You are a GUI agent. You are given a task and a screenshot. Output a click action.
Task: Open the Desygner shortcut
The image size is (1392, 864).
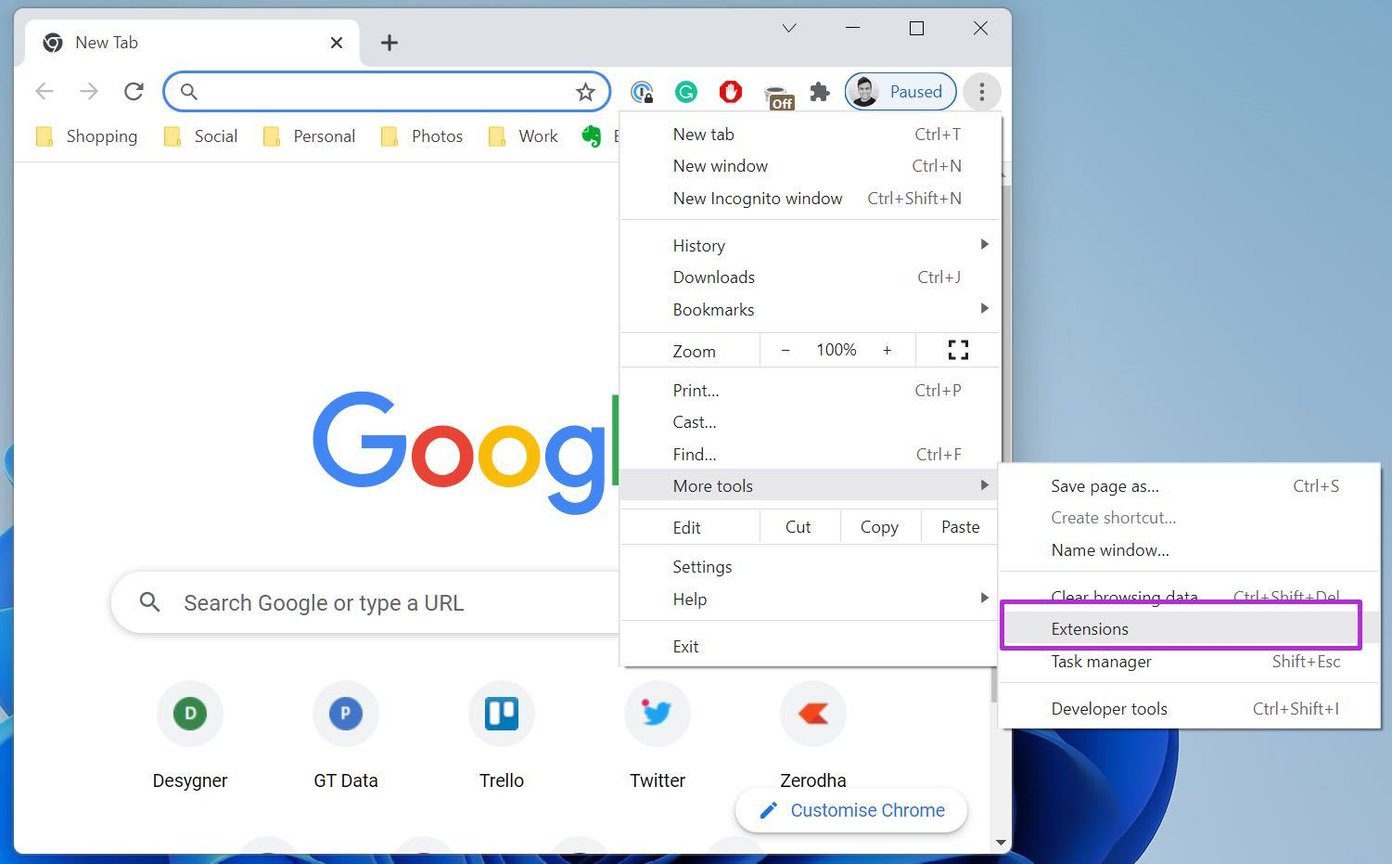pyautogui.click(x=190, y=737)
